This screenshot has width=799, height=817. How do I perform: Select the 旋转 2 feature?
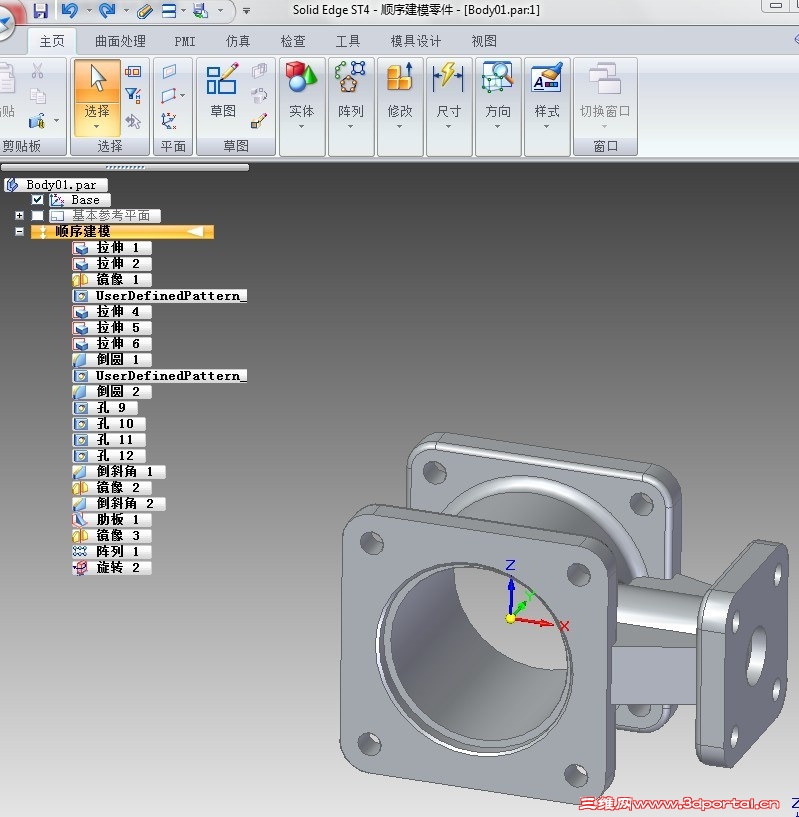click(112, 568)
